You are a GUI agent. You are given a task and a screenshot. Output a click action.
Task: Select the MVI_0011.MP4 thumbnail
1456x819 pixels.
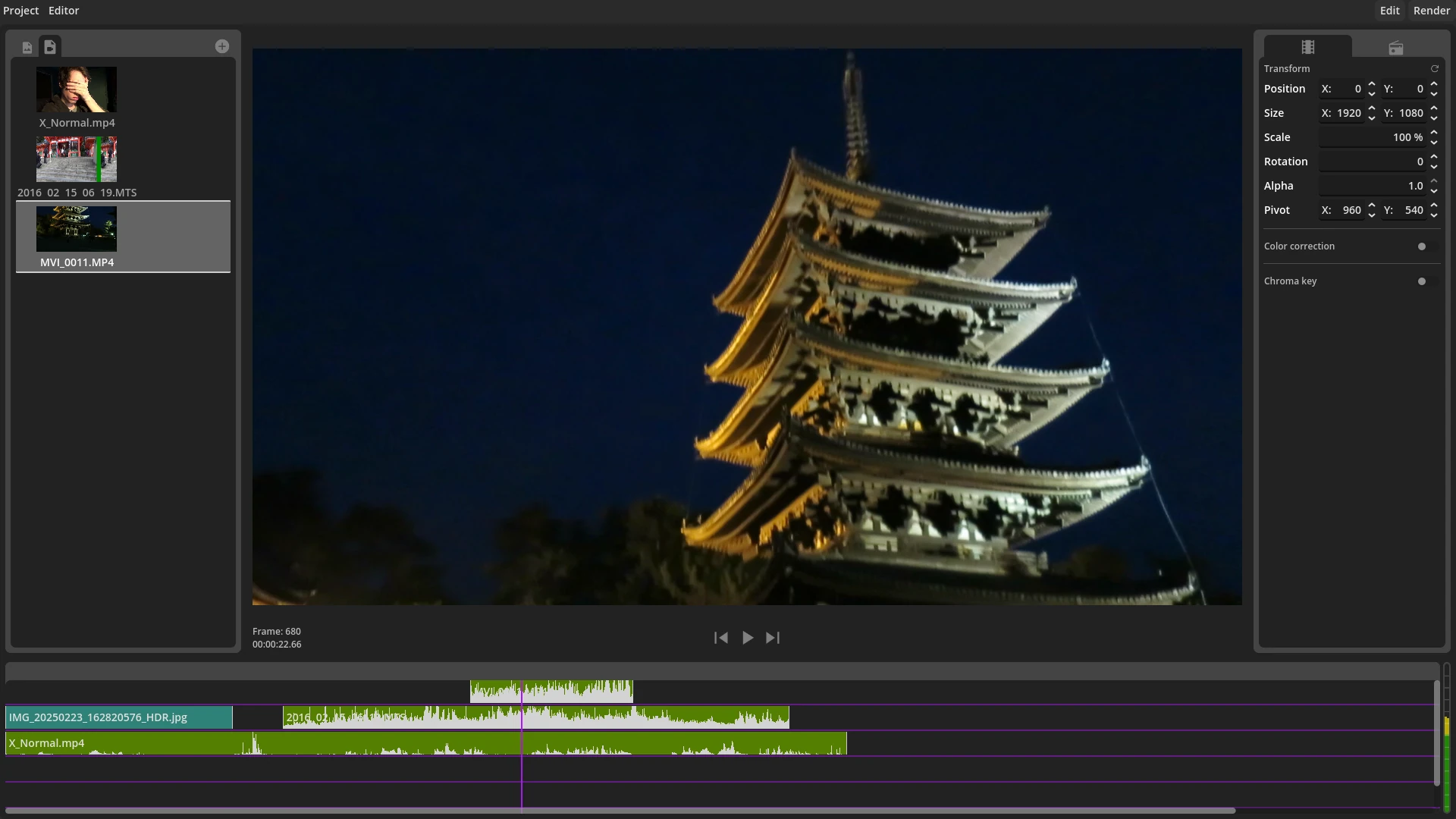click(x=76, y=228)
